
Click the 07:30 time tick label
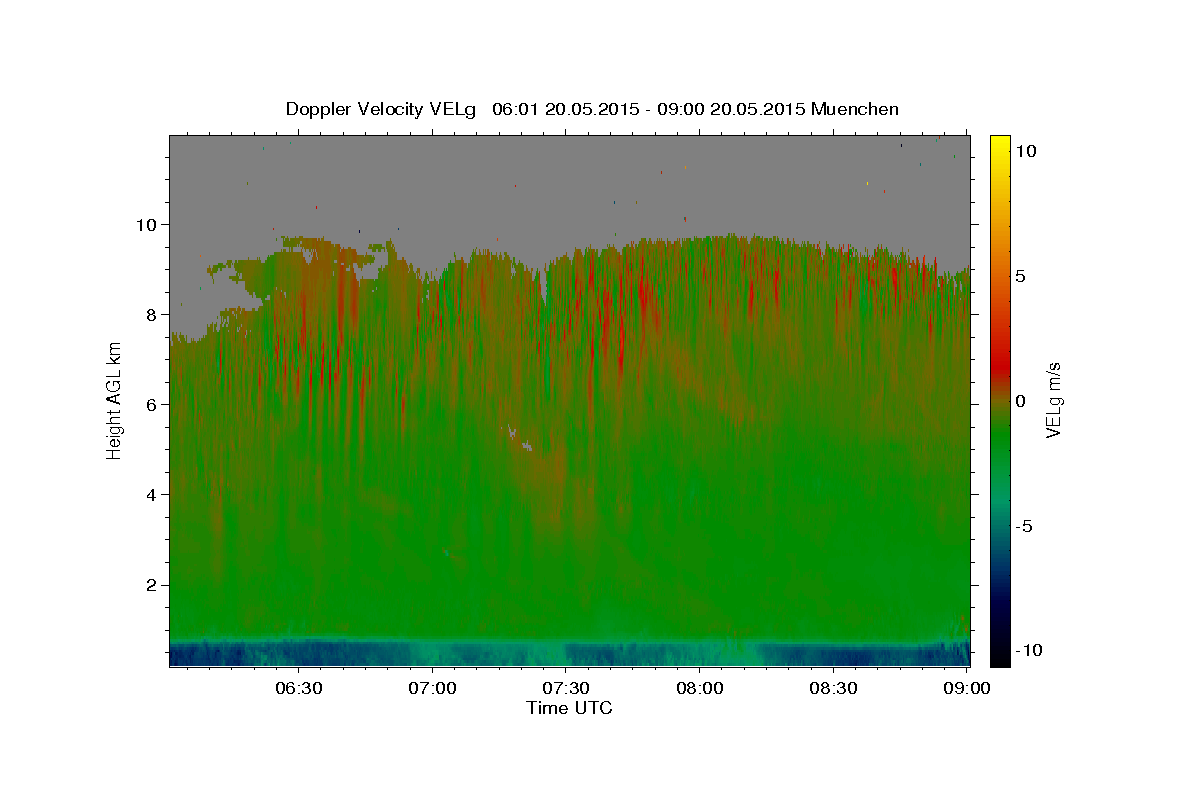567,688
